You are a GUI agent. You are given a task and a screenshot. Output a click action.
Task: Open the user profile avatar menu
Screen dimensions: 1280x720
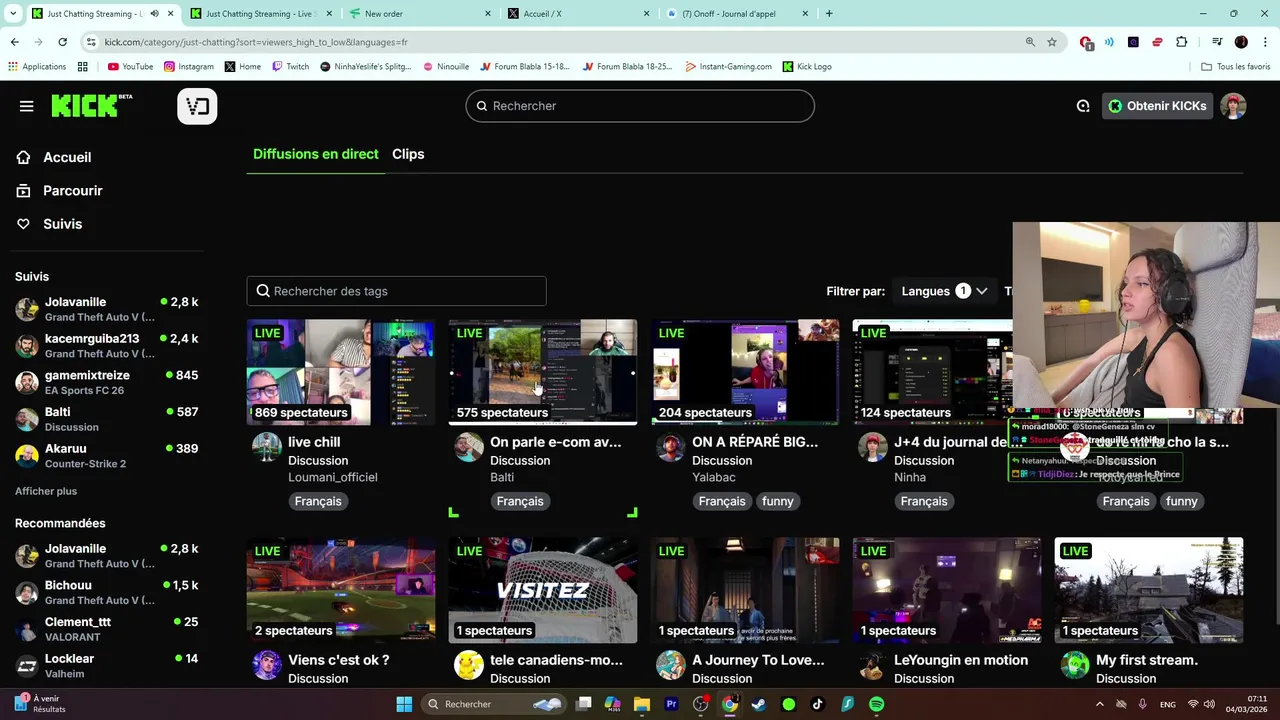click(x=1233, y=106)
